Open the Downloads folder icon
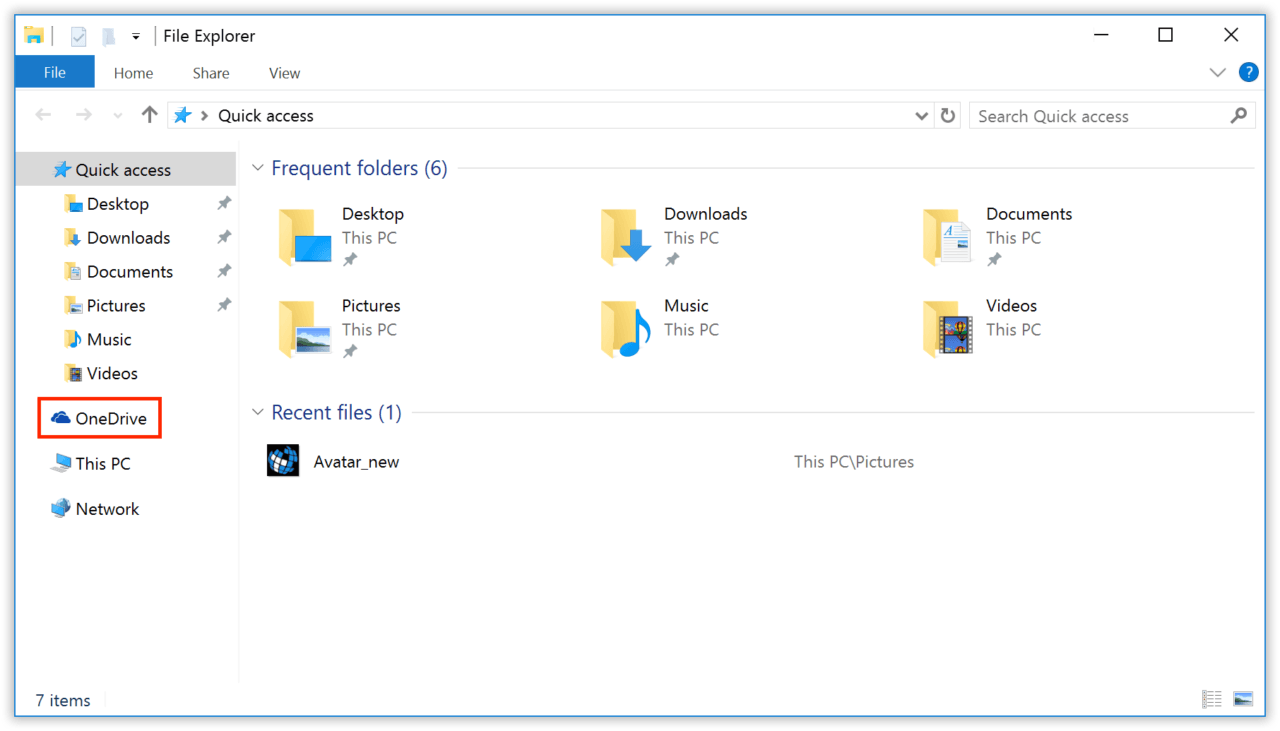This screenshot has height=731, width=1280. 626,236
